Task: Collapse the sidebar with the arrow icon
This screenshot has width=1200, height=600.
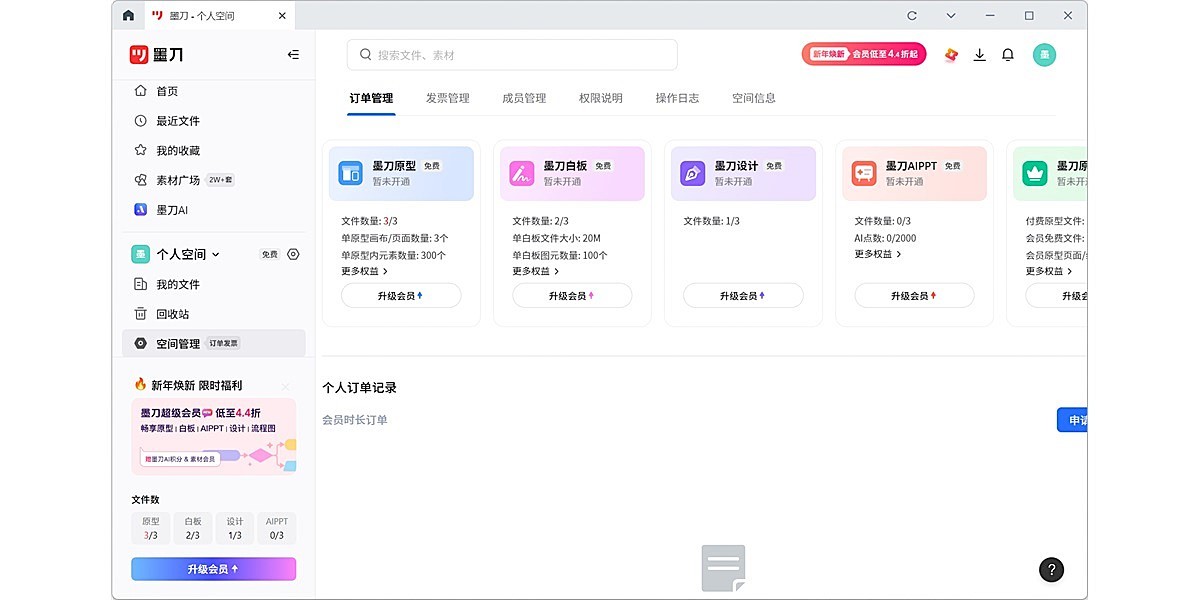Action: coord(293,55)
